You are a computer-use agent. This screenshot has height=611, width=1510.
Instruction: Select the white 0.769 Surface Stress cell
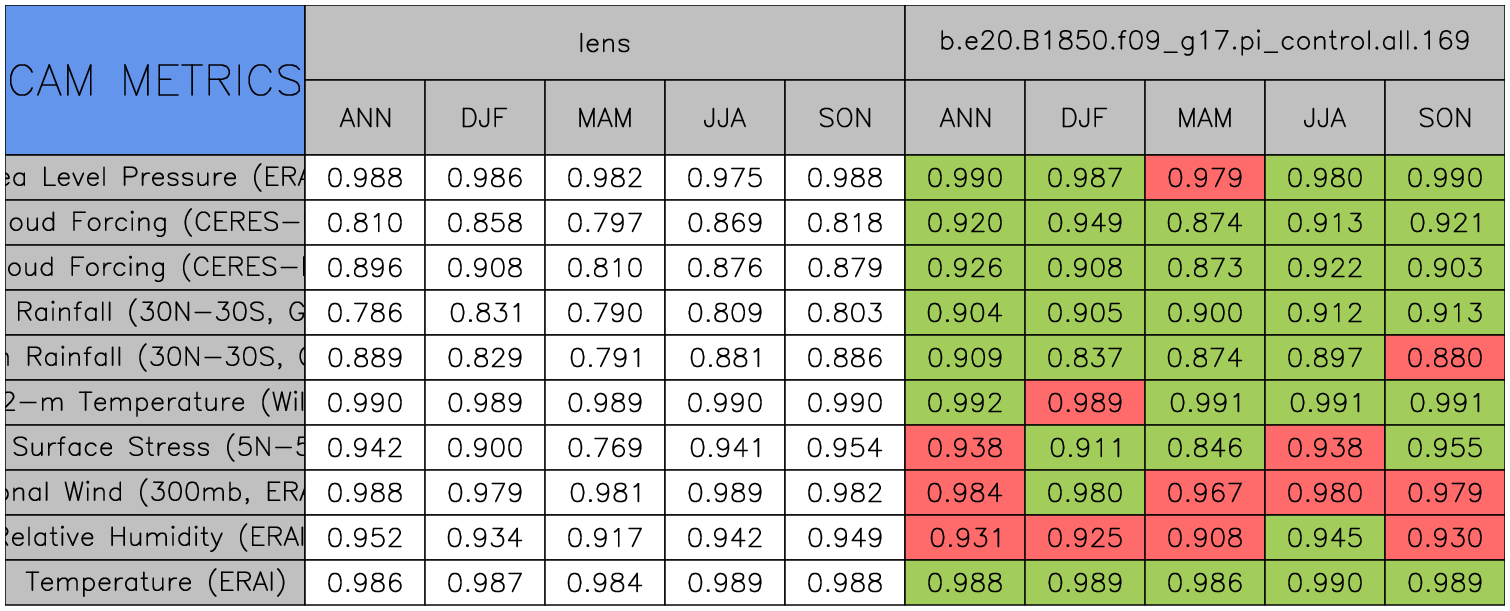[x=604, y=447]
